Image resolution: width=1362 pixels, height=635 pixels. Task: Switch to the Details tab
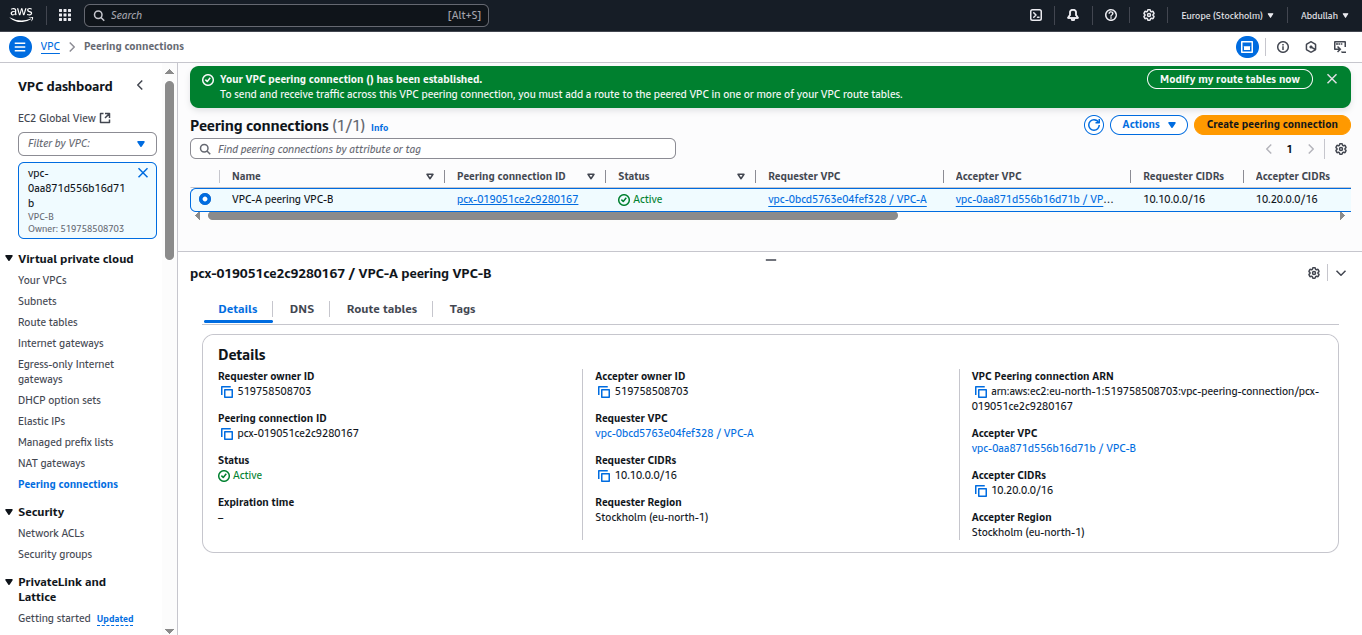coord(238,309)
